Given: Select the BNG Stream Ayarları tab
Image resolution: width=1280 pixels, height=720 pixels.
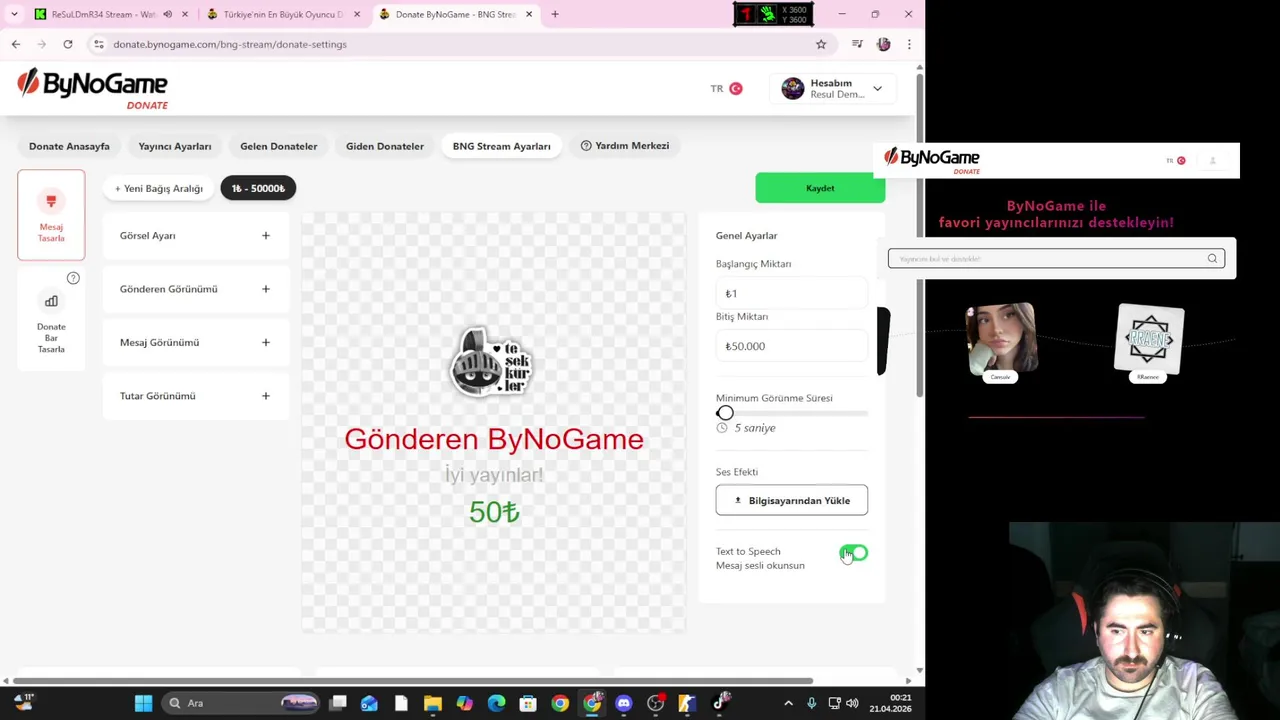Looking at the screenshot, I should coord(502,146).
